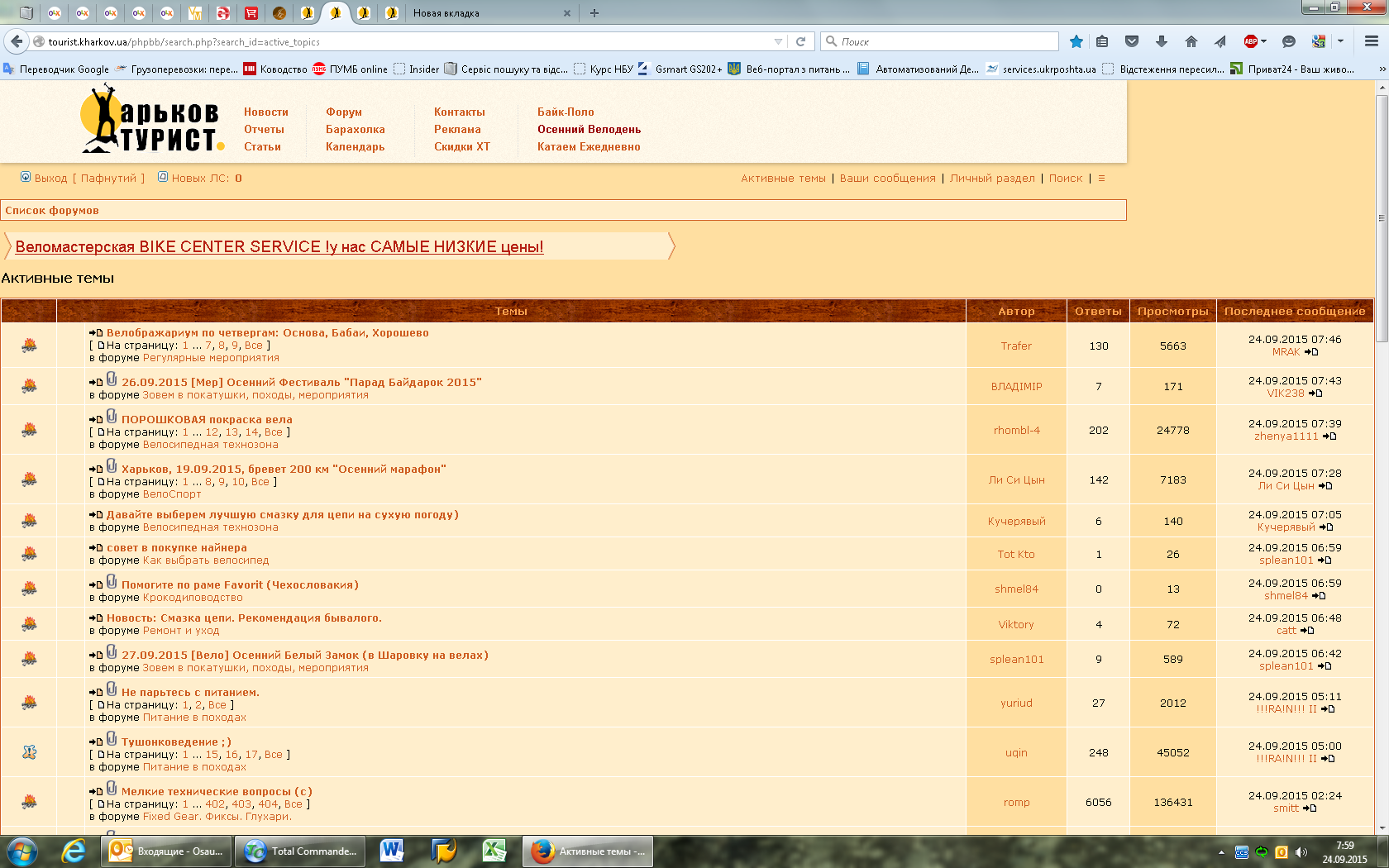Open the Adblock Plus dropdown arrow

tap(1263, 41)
